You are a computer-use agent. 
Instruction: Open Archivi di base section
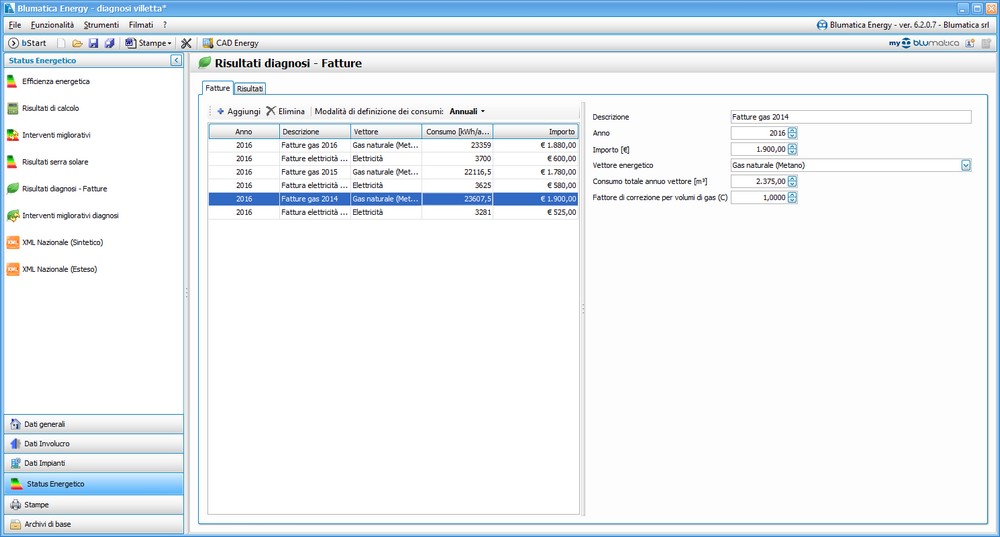click(94, 524)
